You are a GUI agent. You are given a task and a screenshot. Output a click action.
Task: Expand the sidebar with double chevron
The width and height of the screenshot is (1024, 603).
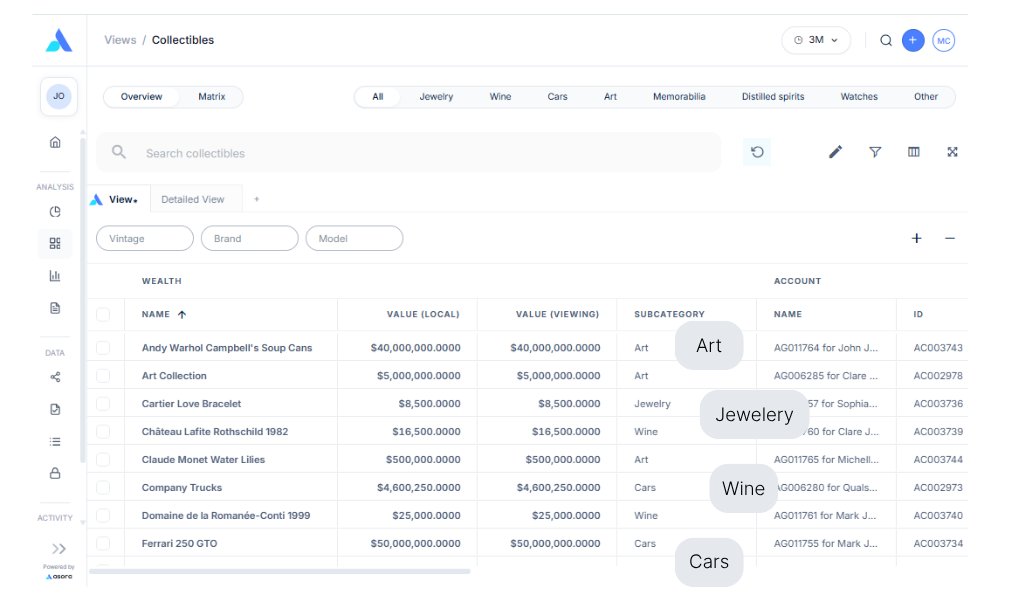59,548
